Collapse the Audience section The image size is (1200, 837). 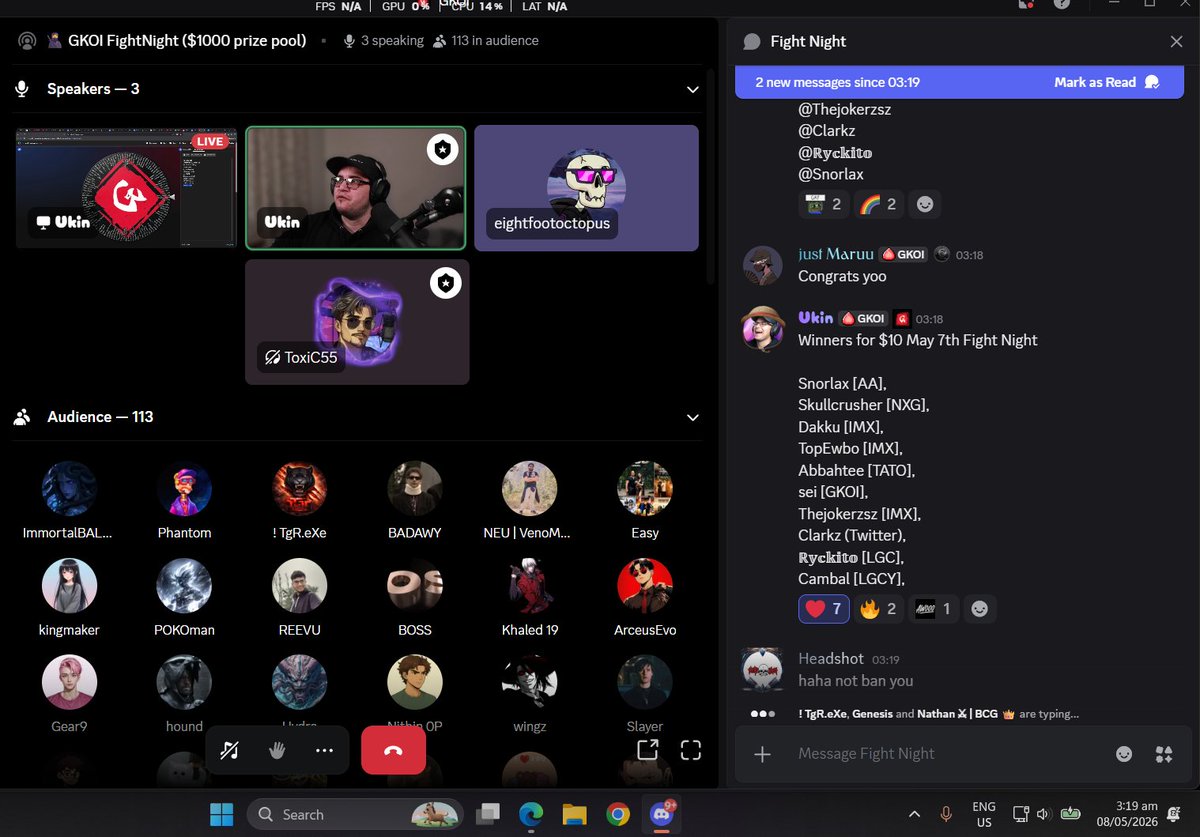pyautogui.click(x=692, y=417)
